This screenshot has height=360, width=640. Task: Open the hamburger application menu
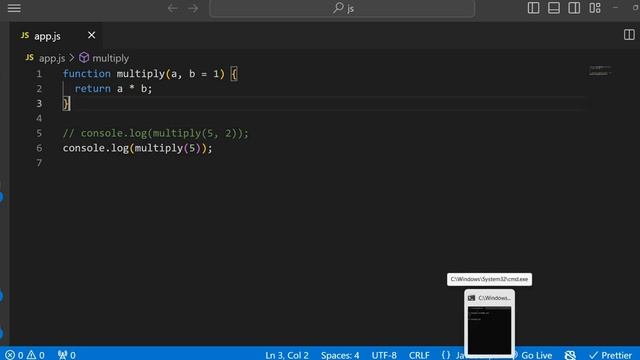click(x=14, y=8)
